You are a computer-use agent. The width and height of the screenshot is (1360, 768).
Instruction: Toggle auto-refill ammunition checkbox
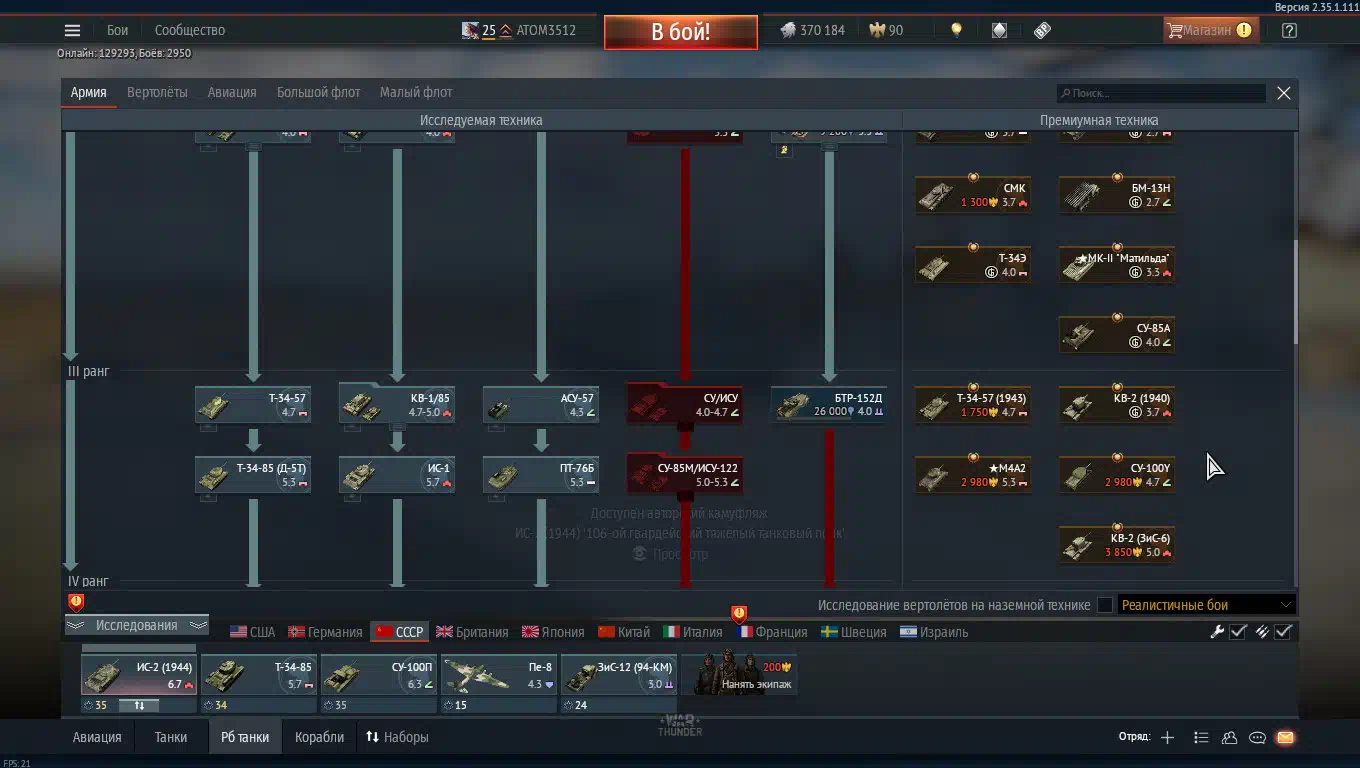coord(1284,631)
